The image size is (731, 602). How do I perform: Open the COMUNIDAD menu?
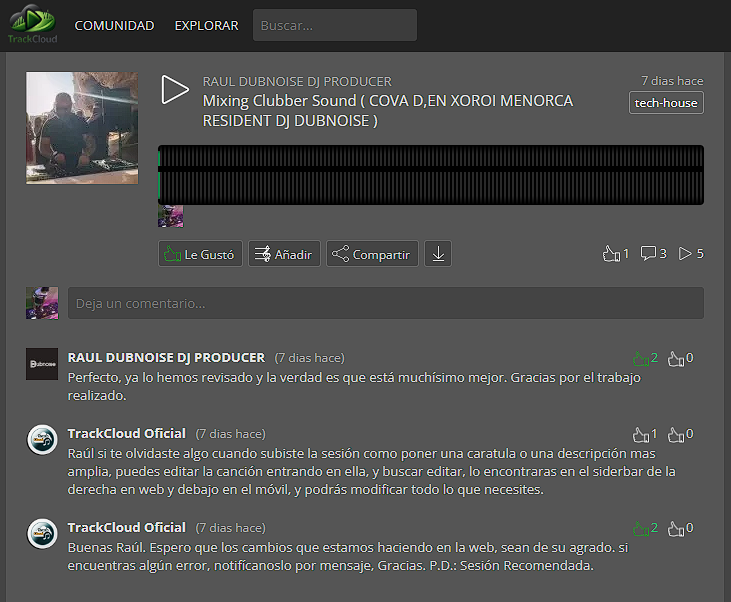coord(114,26)
